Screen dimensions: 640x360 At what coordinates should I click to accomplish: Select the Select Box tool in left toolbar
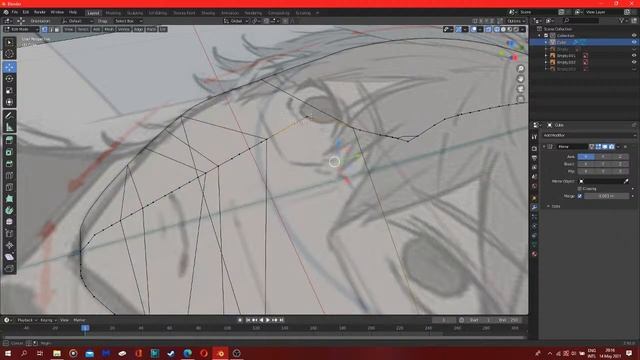pyautogui.click(x=9, y=42)
